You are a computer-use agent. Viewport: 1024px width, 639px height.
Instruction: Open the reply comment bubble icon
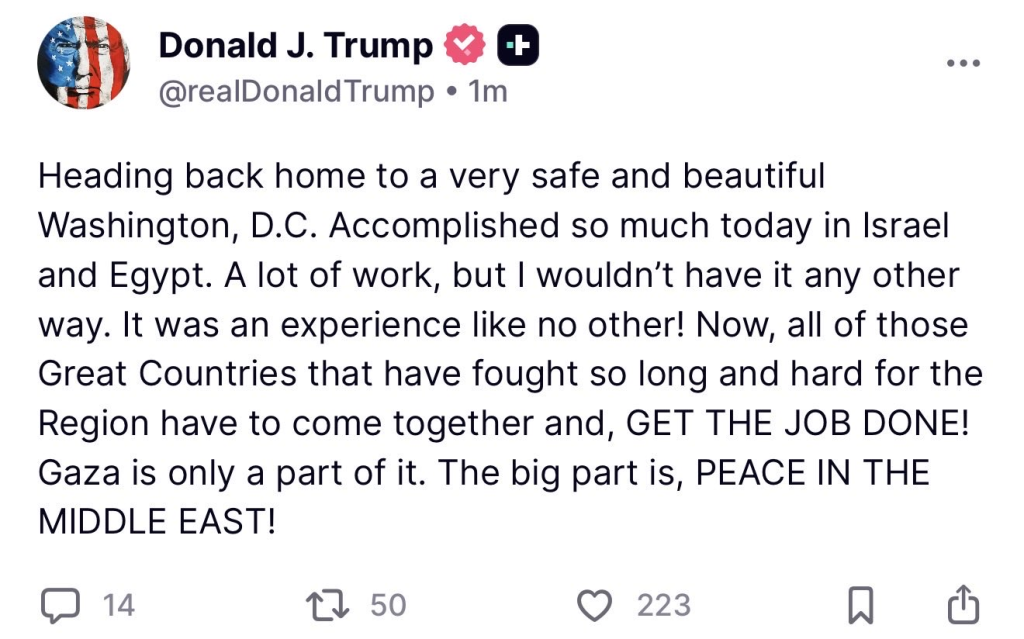coord(62,604)
